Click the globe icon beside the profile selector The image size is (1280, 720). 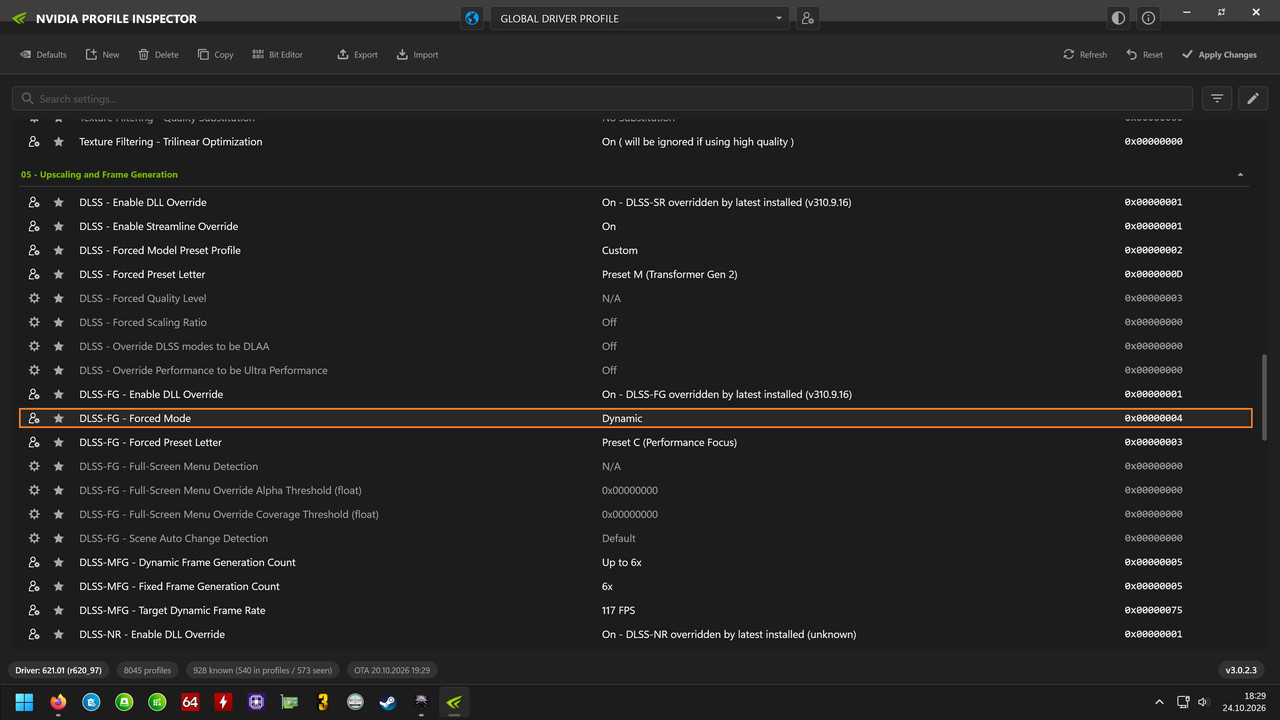pyautogui.click(x=472, y=18)
